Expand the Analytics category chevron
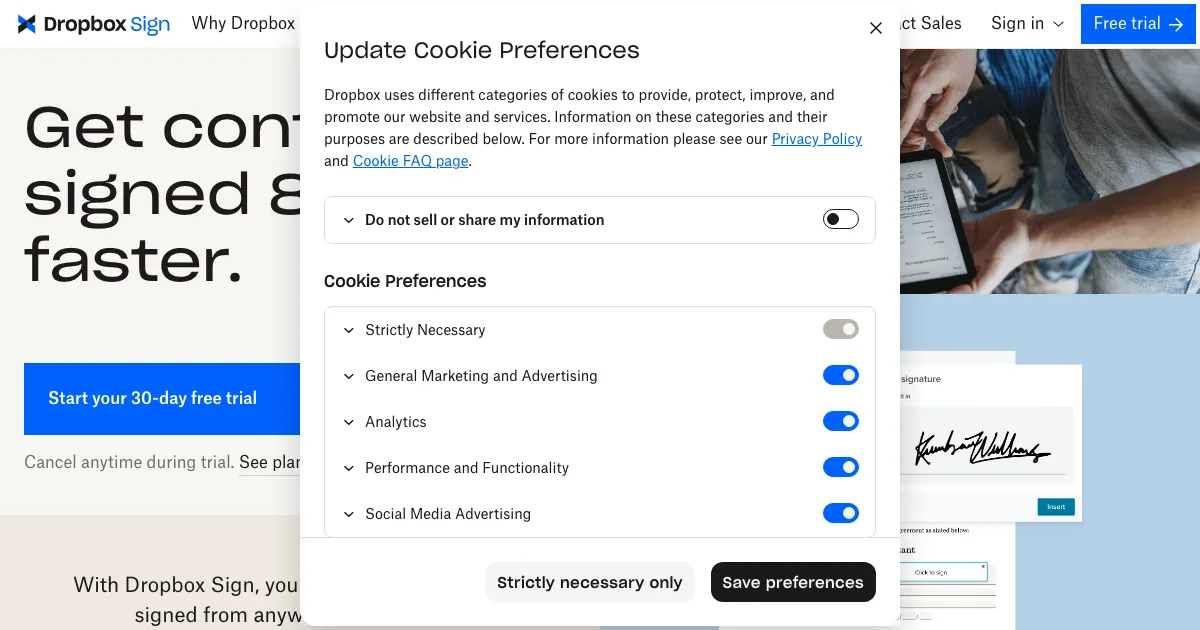1200x630 pixels. (349, 422)
